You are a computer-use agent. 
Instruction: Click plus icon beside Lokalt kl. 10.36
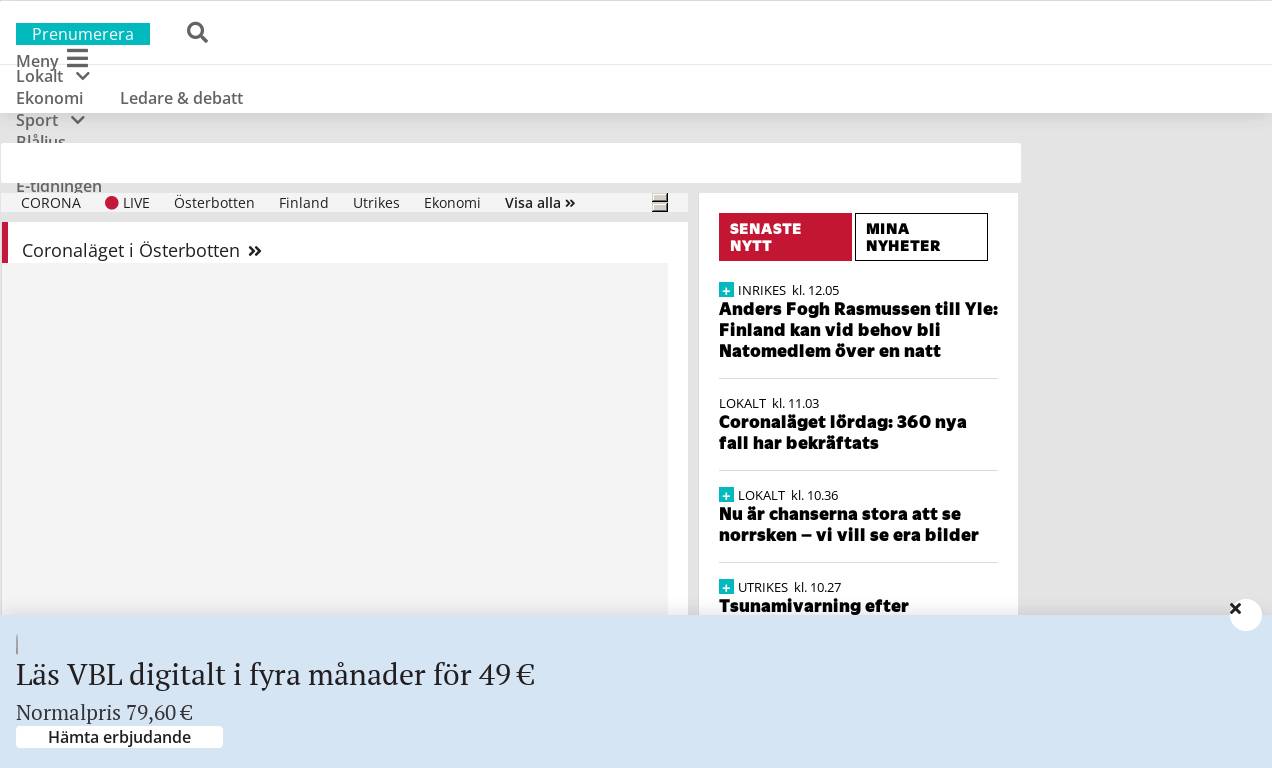coord(726,495)
